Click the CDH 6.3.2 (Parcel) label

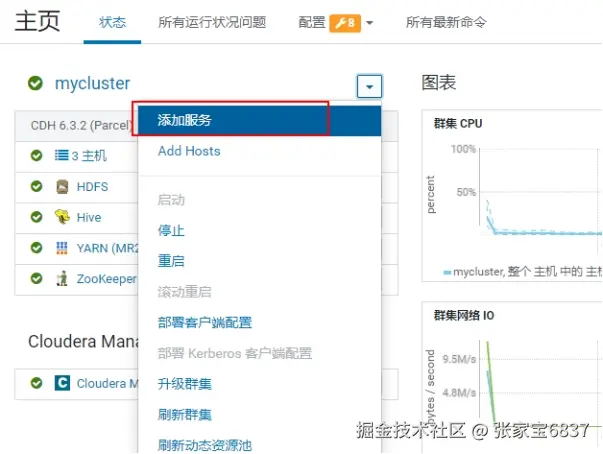click(x=82, y=125)
